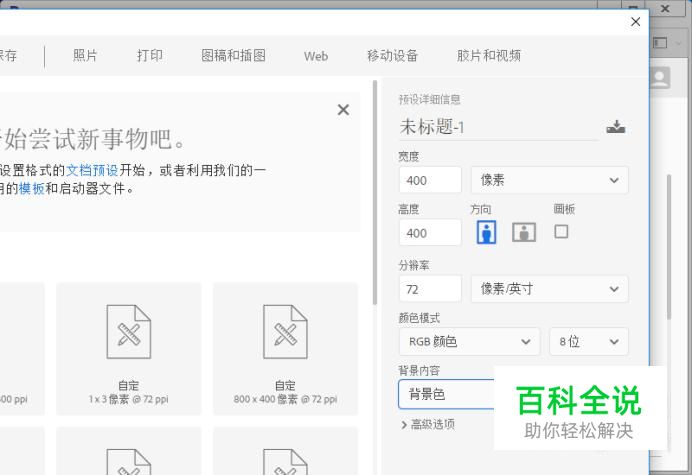Select landscape orientation icon
The height and width of the screenshot is (475, 692).
click(524, 232)
